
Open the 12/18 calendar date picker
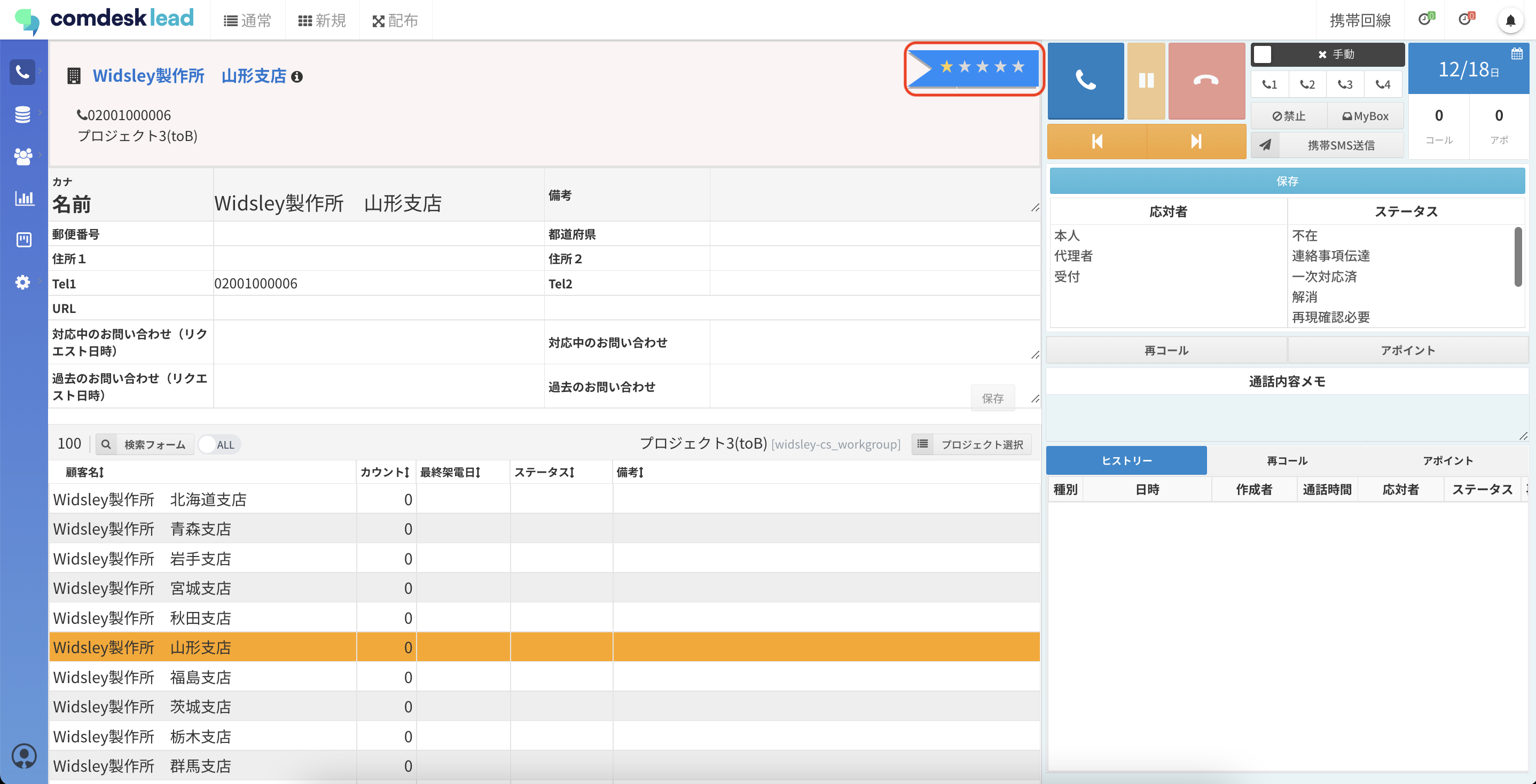pos(1468,70)
